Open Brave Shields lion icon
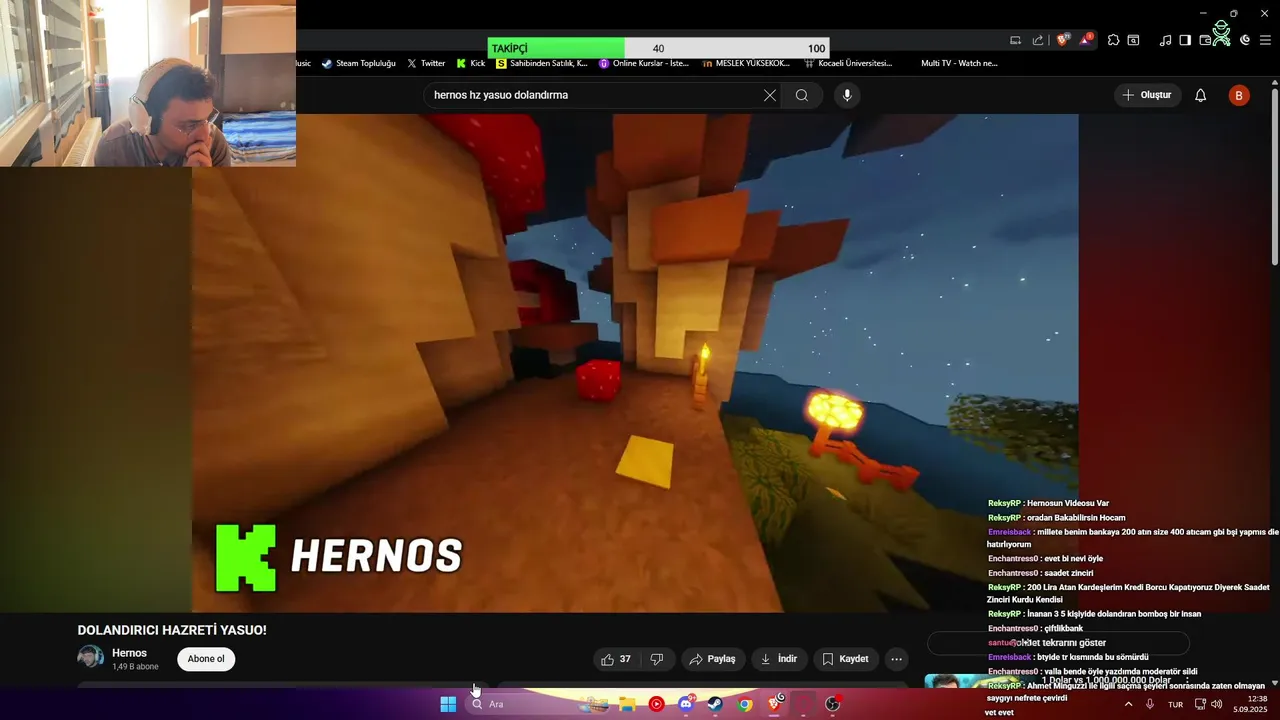1280x720 pixels. [1063, 40]
